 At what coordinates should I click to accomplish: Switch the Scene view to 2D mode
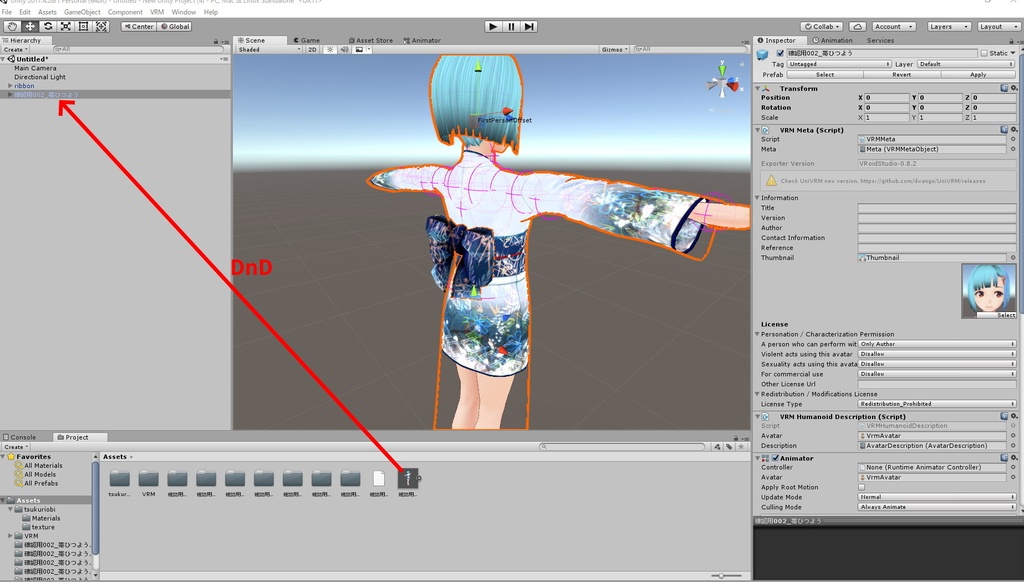(312, 49)
